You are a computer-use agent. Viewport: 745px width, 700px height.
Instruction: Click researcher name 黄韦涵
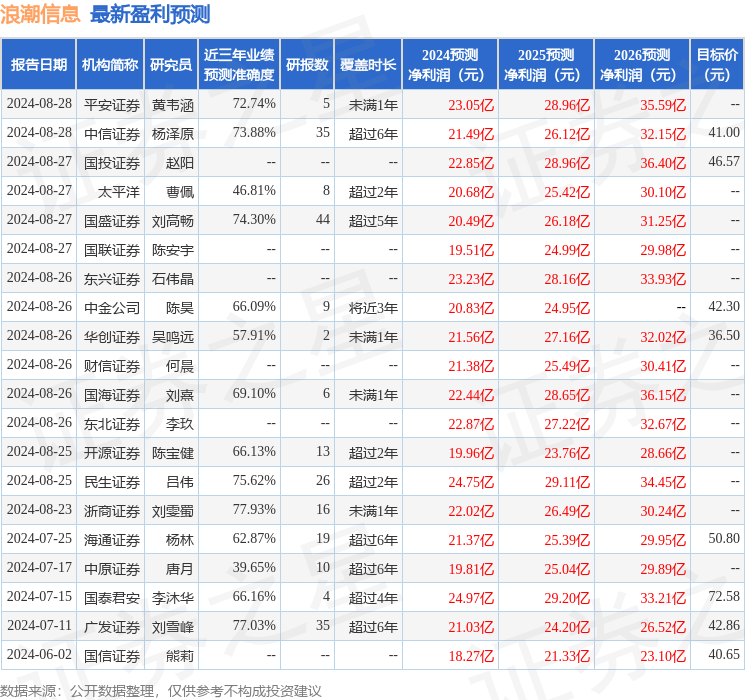pyautogui.click(x=173, y=105)
